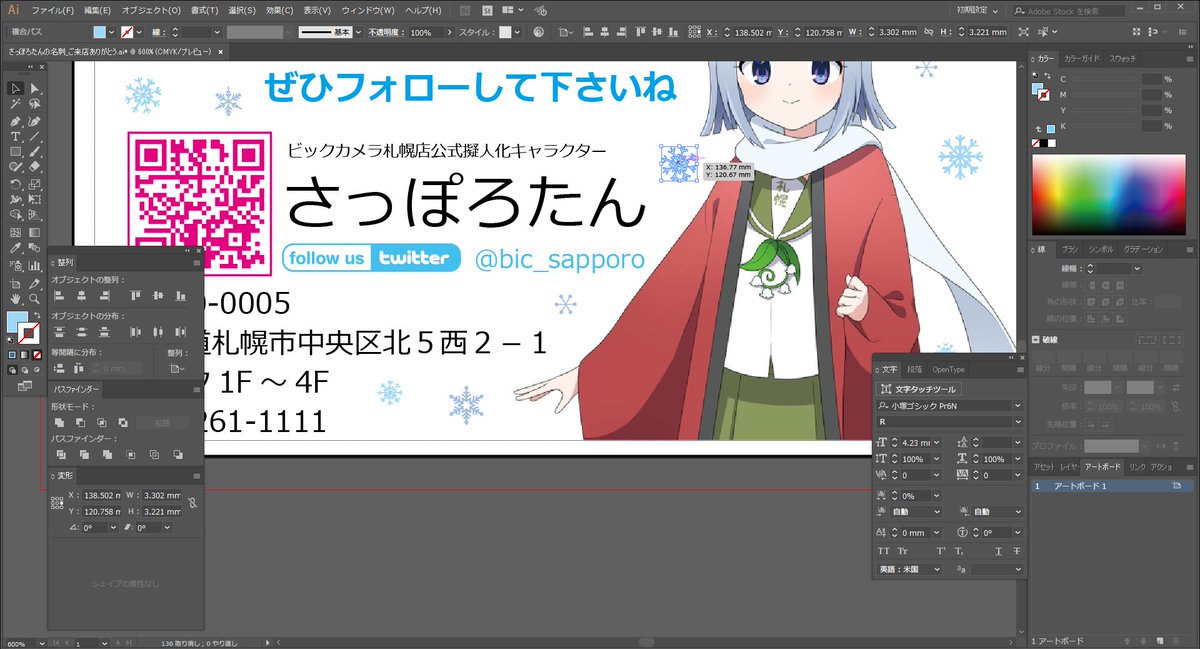The width and height of the screenshot is (1200, 649).
Task: Select the Line Segment tool
Action: click(x=34, y=136)
